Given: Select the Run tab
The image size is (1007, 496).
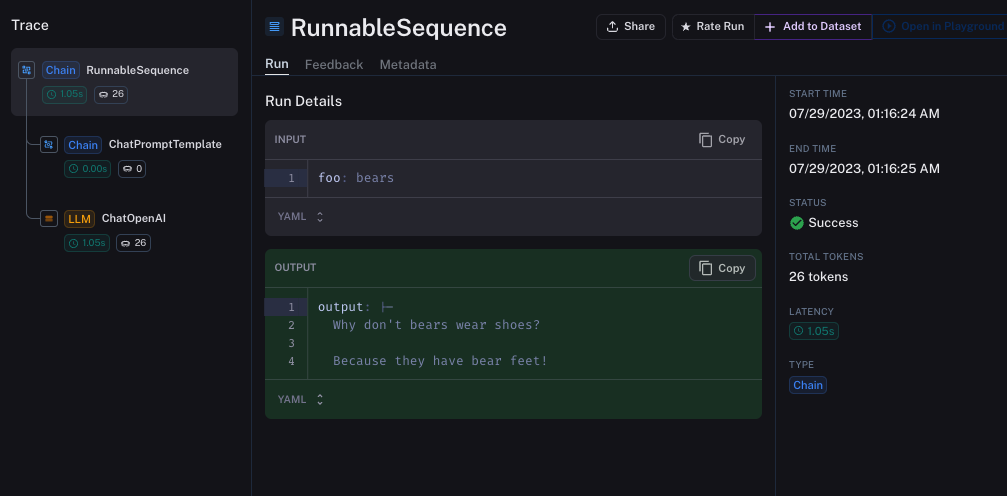Looking at the screenshot, I should click(x=276, y=65).
